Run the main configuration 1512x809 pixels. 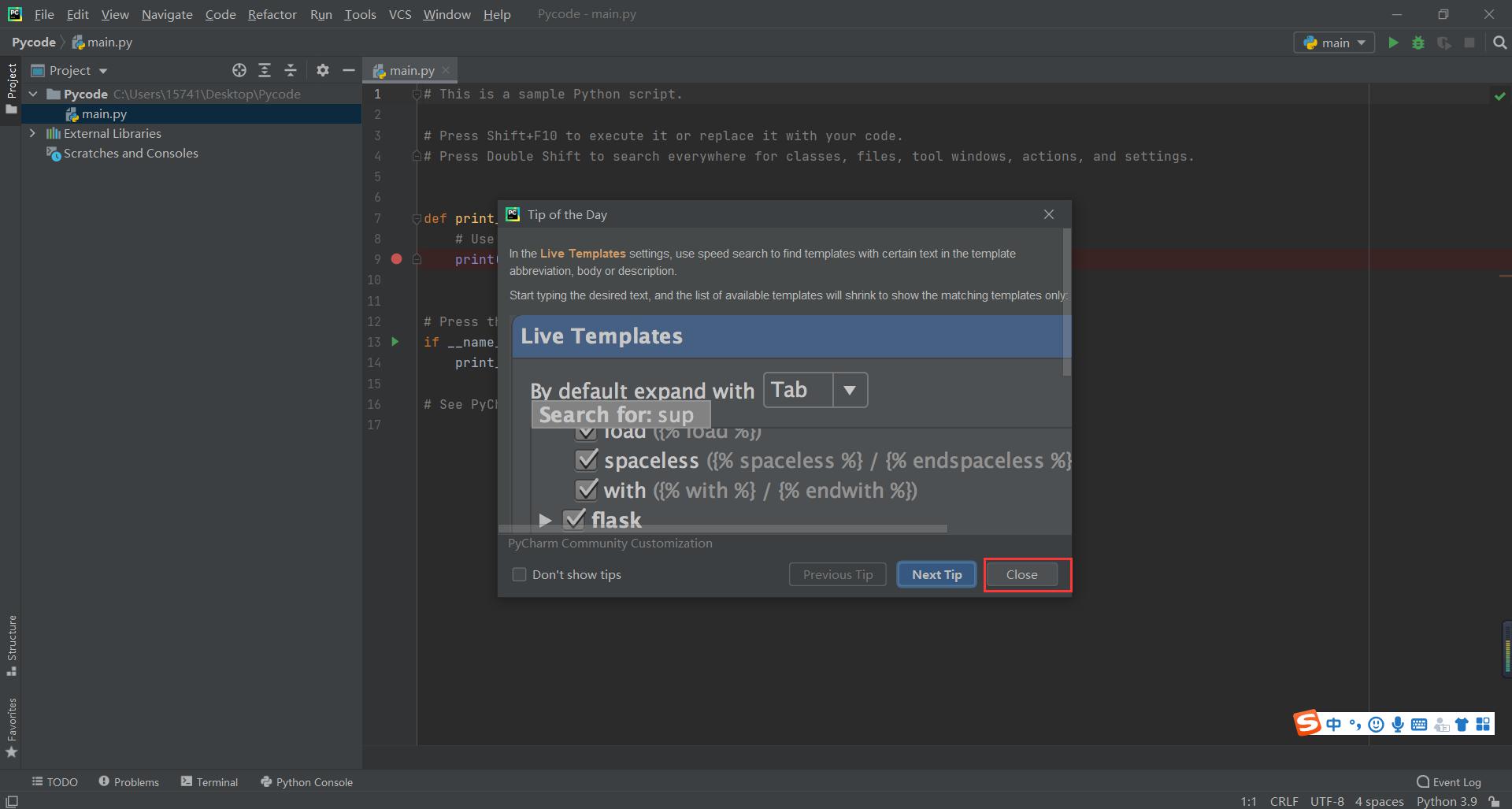pyautogui.click(x=1393, y=43)
